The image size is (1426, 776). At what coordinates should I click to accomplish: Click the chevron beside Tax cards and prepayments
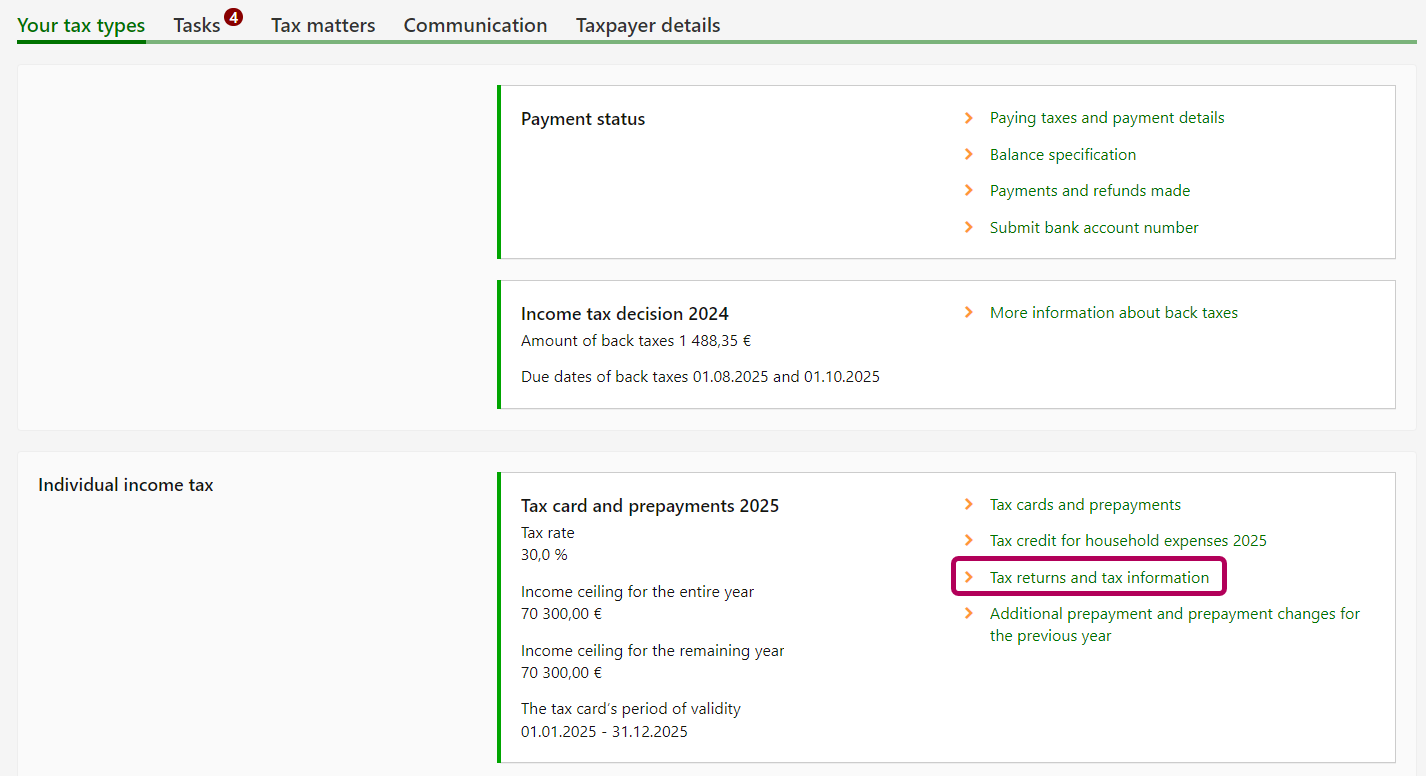click(x=968, y=504)
